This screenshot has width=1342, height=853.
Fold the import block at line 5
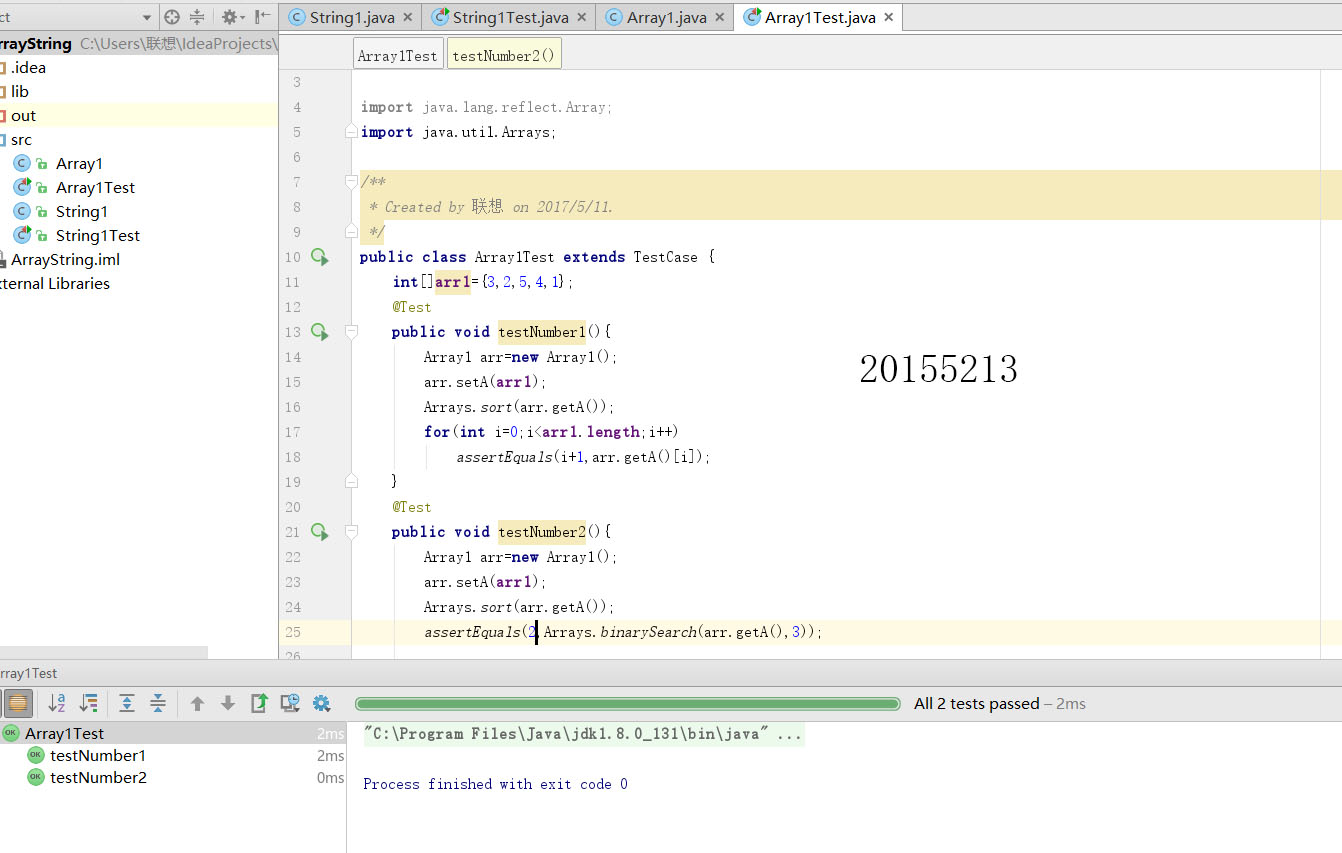coord(351,132)
